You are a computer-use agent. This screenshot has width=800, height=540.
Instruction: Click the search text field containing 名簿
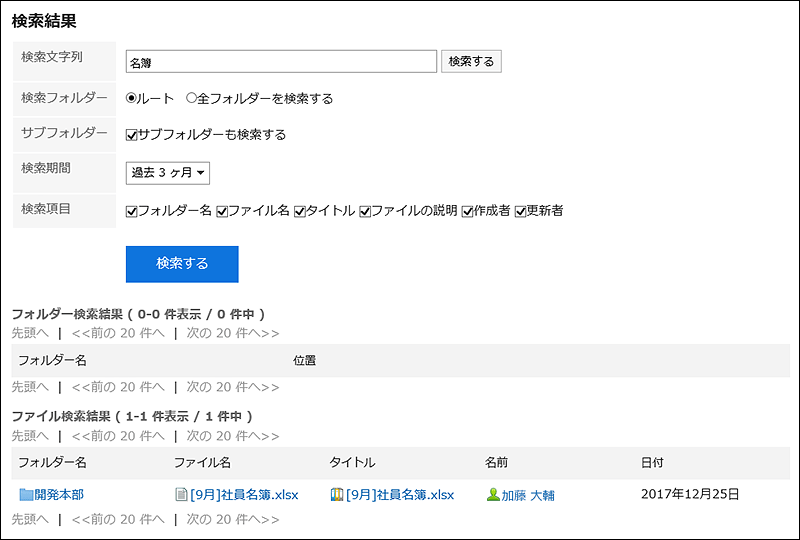point(281,61)
